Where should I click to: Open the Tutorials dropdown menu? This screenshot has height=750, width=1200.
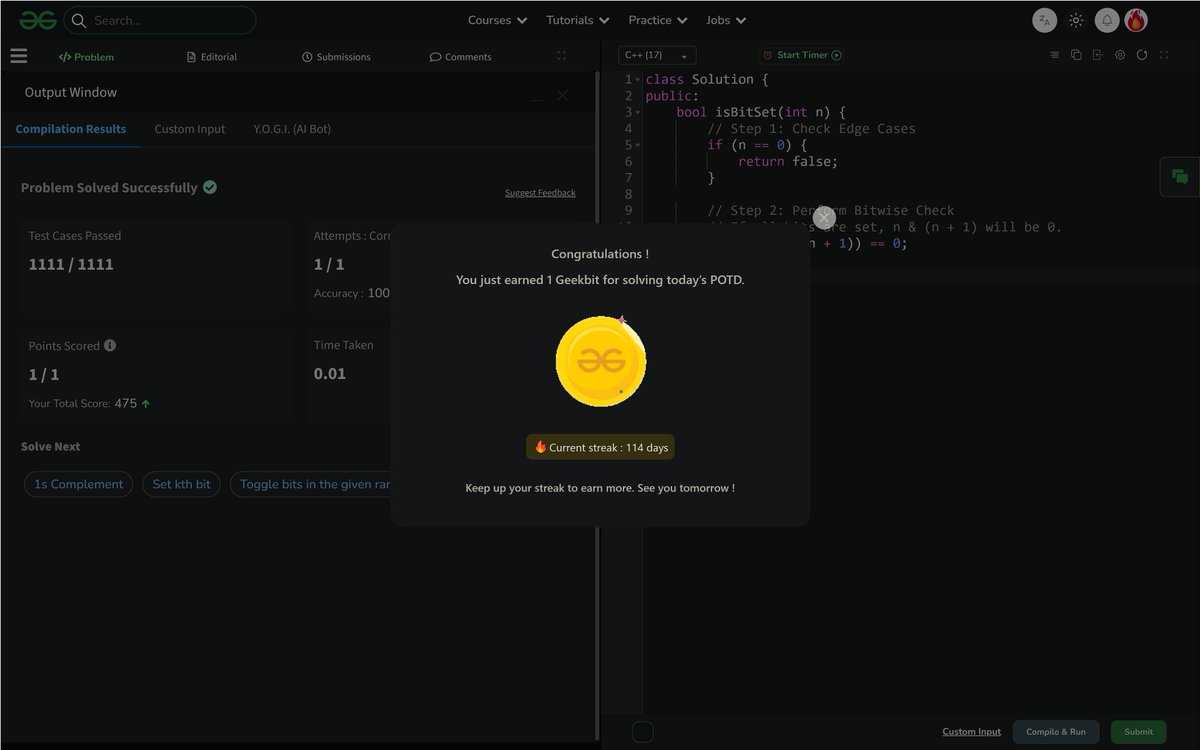click(x=577, y=20)
